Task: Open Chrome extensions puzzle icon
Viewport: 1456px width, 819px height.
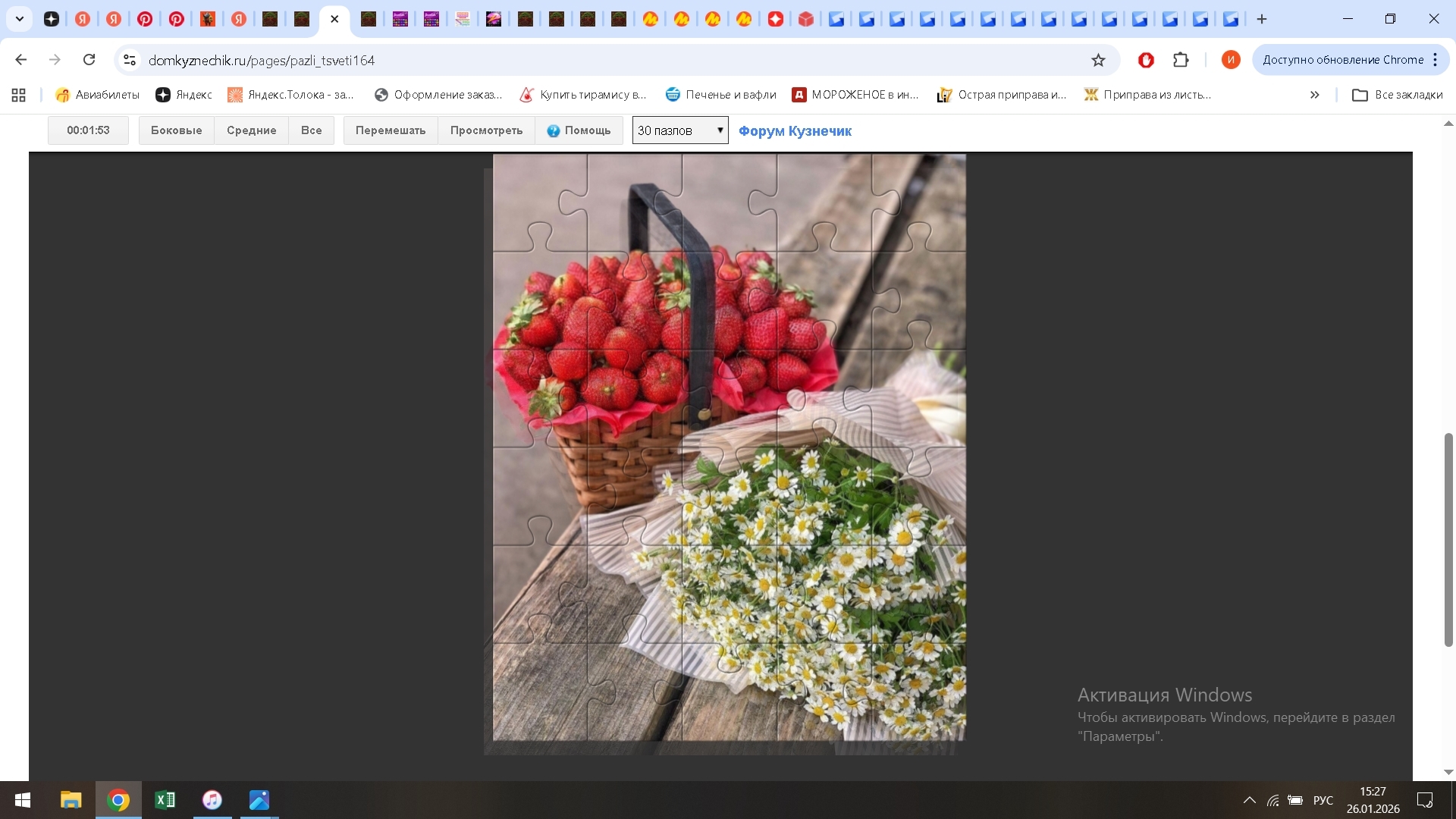Action: click(1181, 60)
